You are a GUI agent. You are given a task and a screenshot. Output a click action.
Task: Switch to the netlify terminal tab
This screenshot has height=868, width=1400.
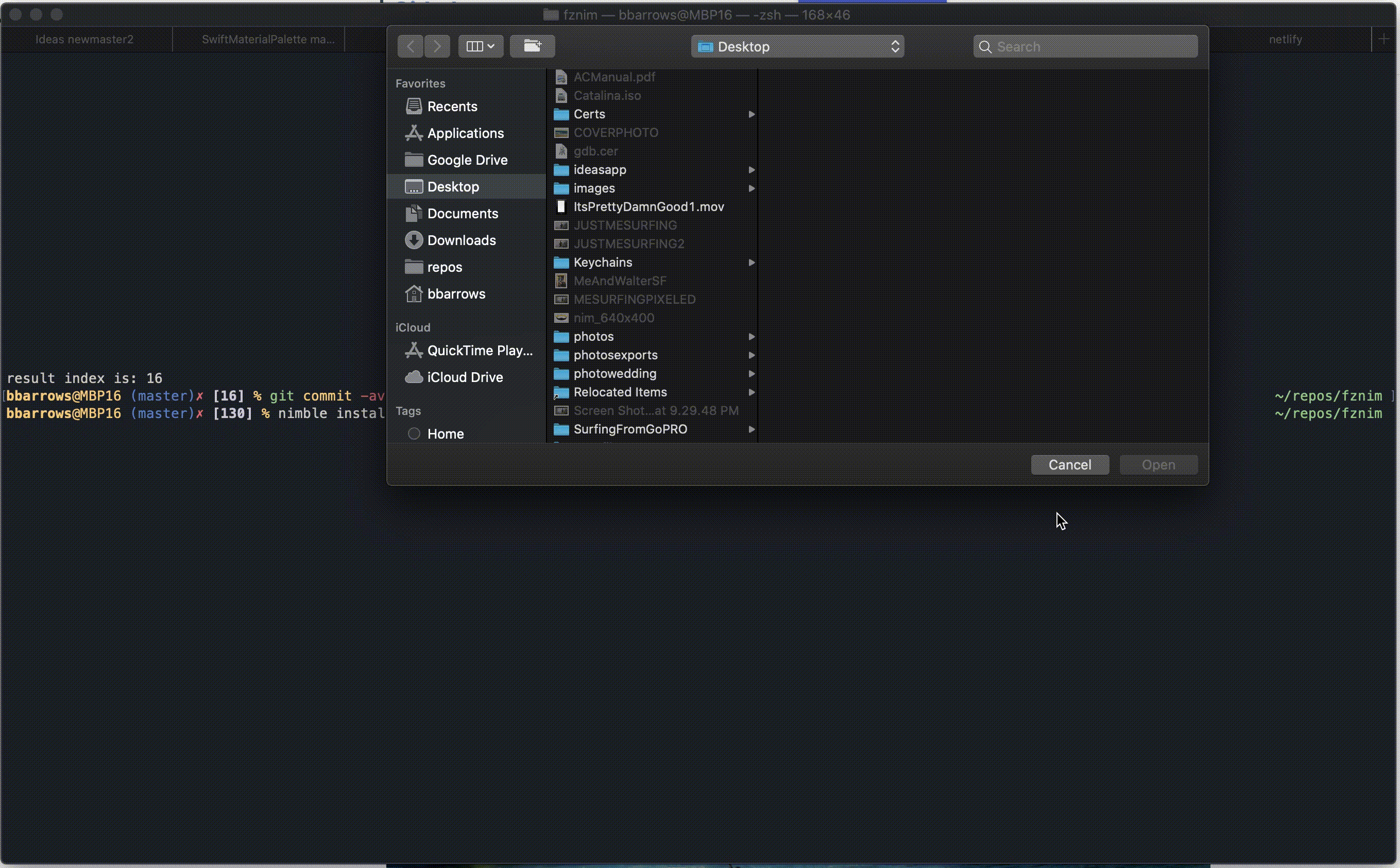pos(1285,39)
